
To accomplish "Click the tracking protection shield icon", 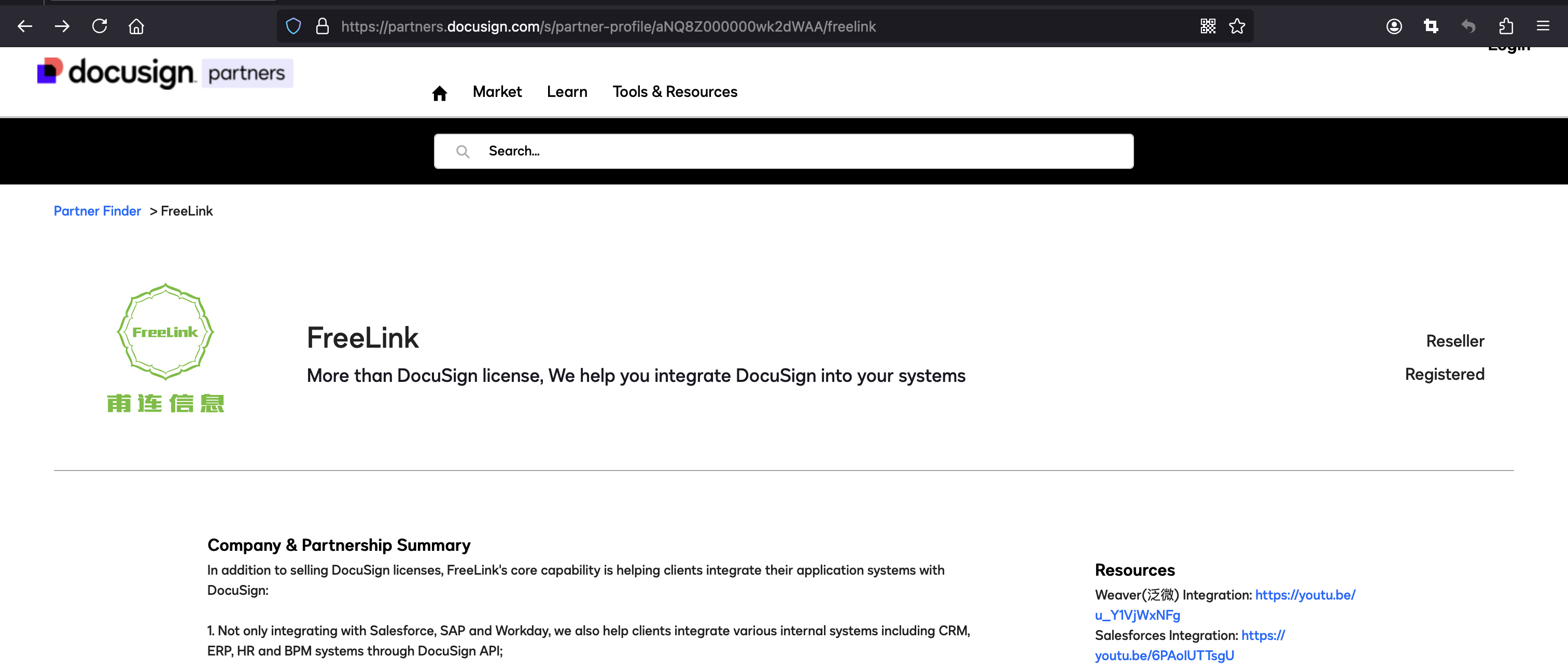I will tap(293, 26).
